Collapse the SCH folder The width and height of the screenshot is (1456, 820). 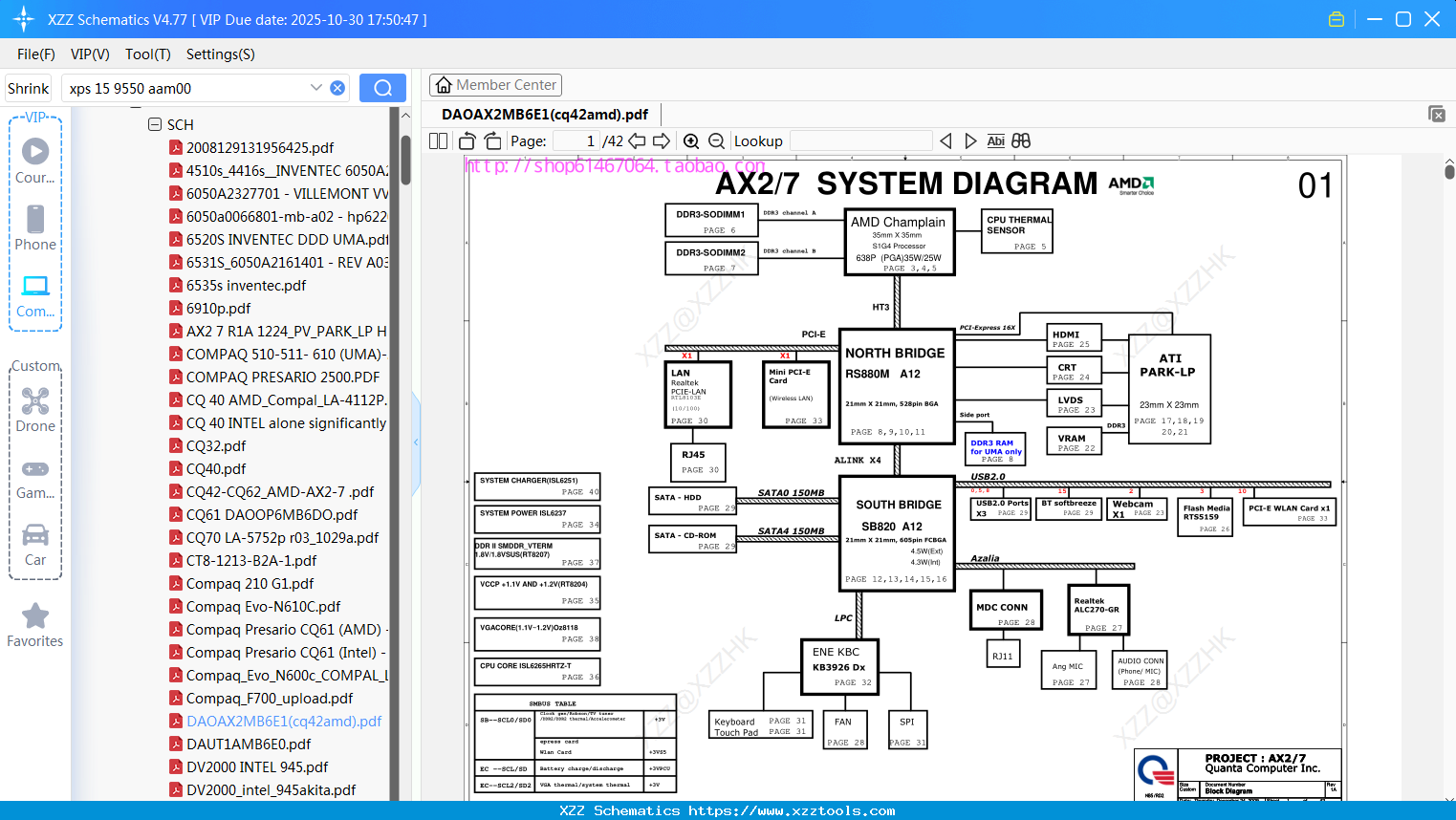(155, 124)
